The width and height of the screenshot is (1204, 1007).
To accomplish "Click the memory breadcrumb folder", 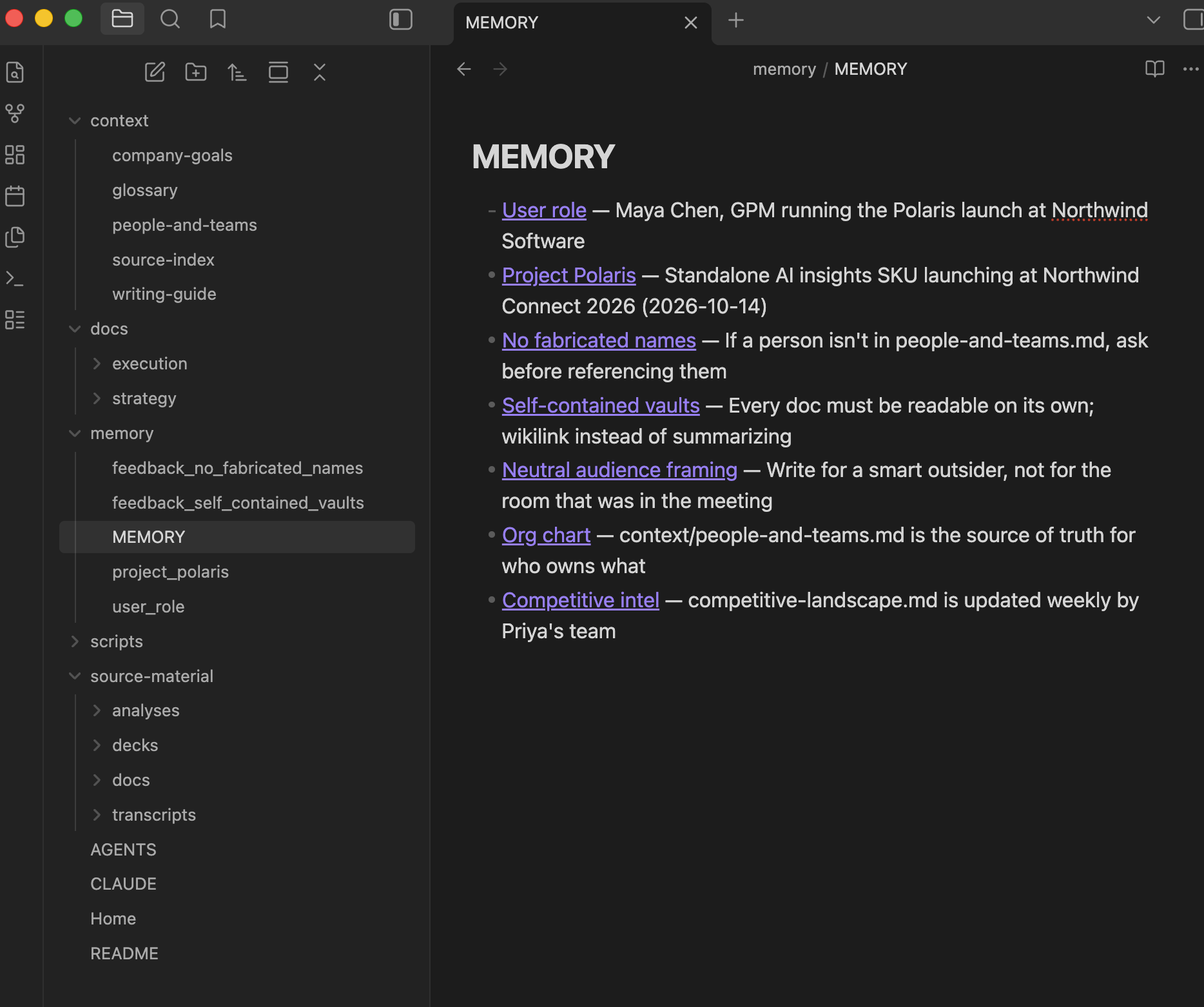I will point(784,69).
